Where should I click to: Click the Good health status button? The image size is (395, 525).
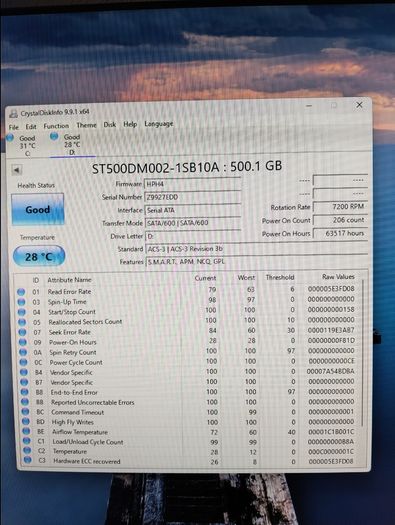tap(37, 210)
